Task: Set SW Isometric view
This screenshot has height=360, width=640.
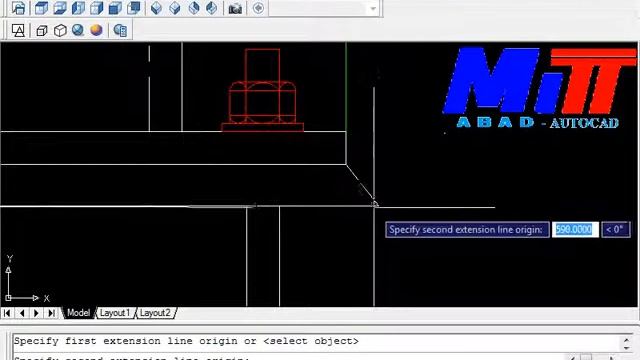Action: pyautogui.click(x=156, y=8)
